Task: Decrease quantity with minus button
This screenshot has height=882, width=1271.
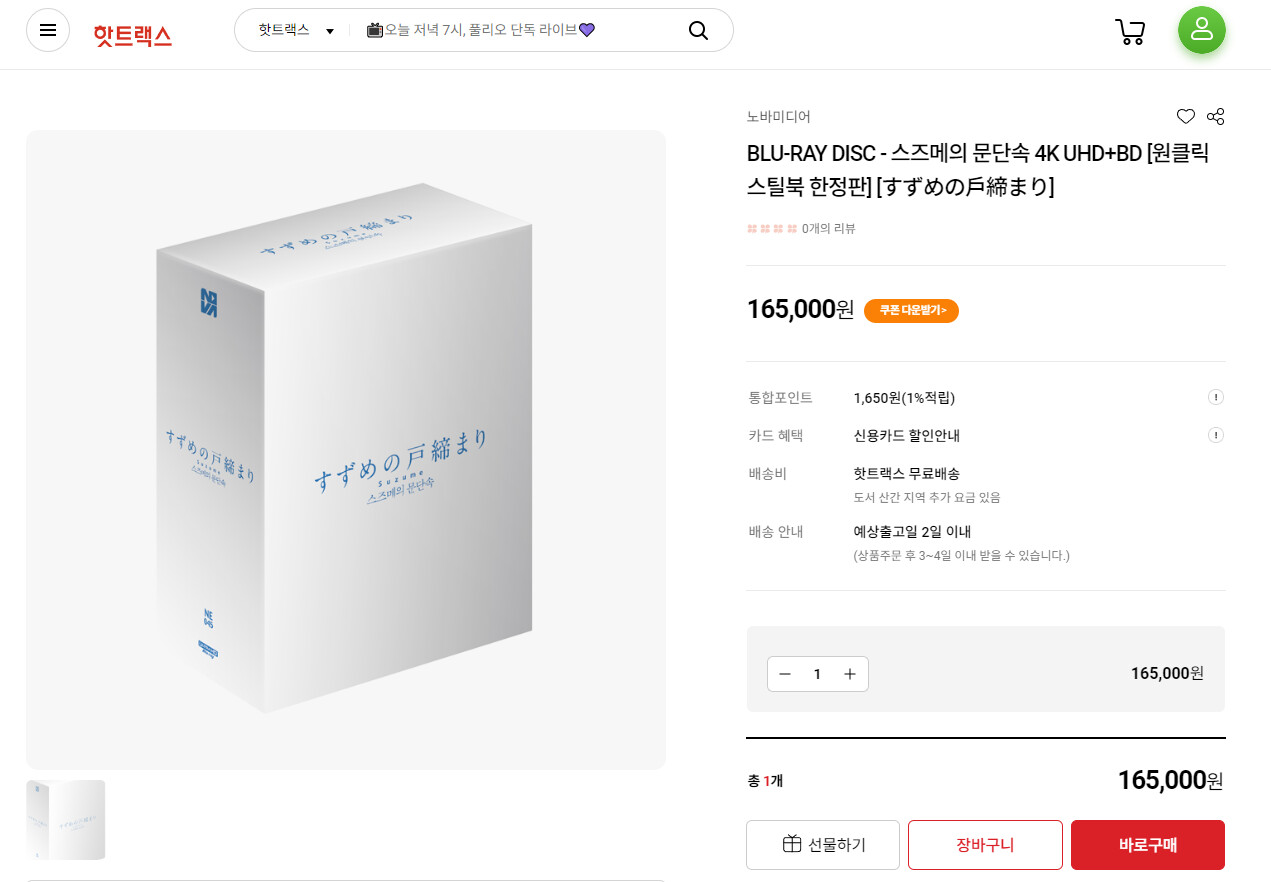Action: [785, 674]
